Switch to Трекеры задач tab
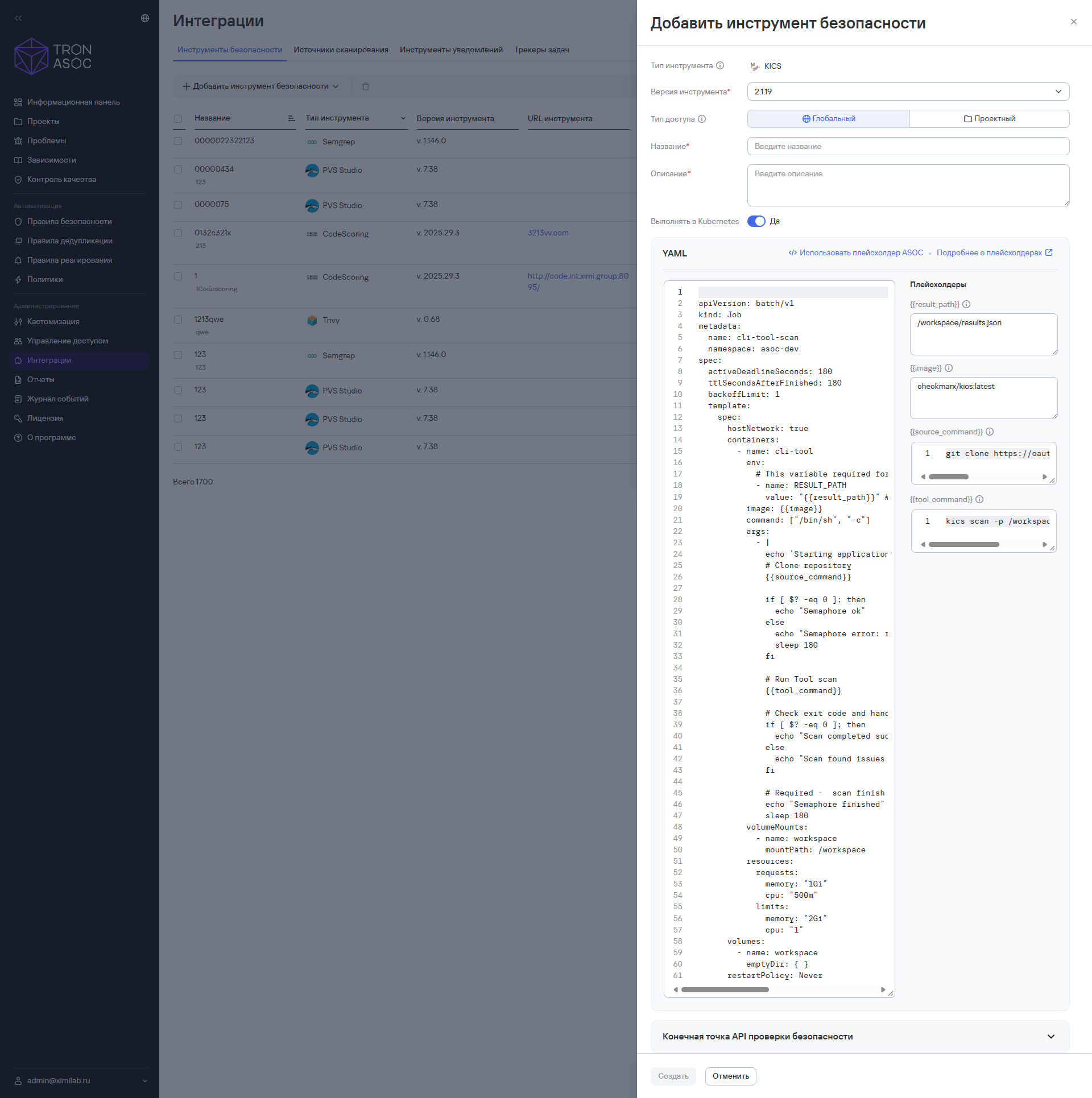The height and width of the screenshot is (1098, 1092). click(x=541, y=50)
